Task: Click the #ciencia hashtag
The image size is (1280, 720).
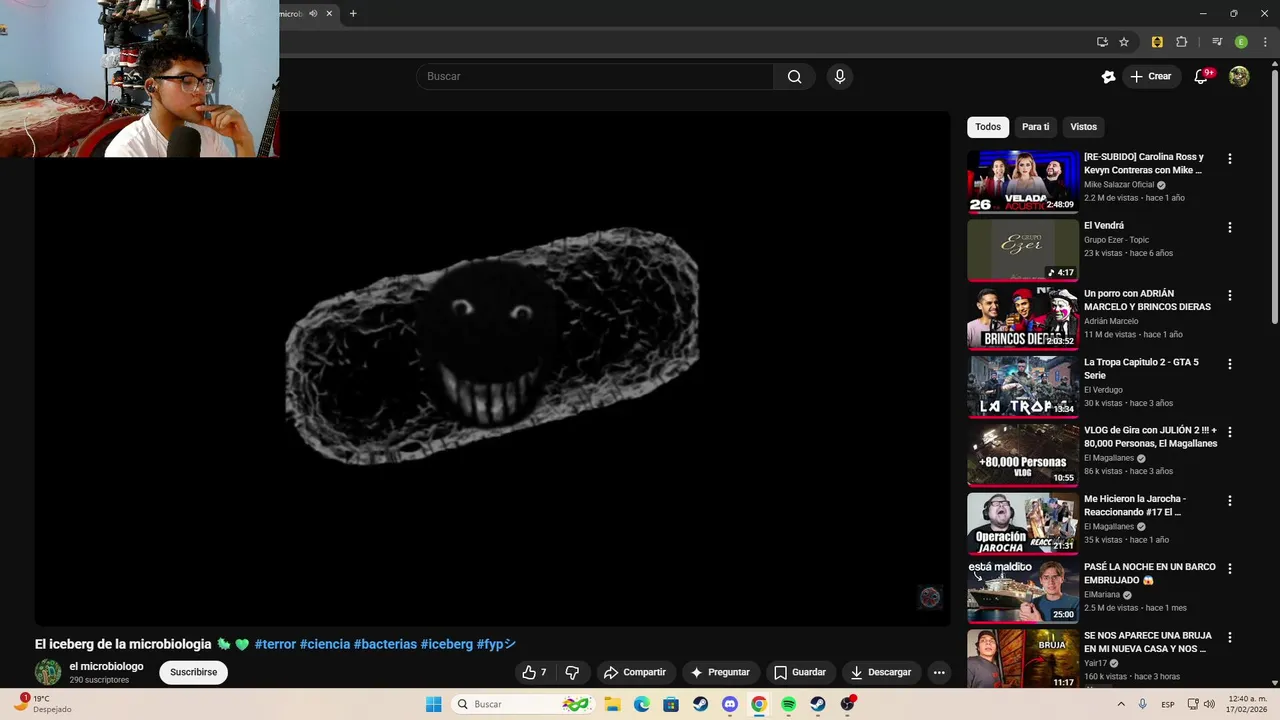Action: [x=325, y=645]
